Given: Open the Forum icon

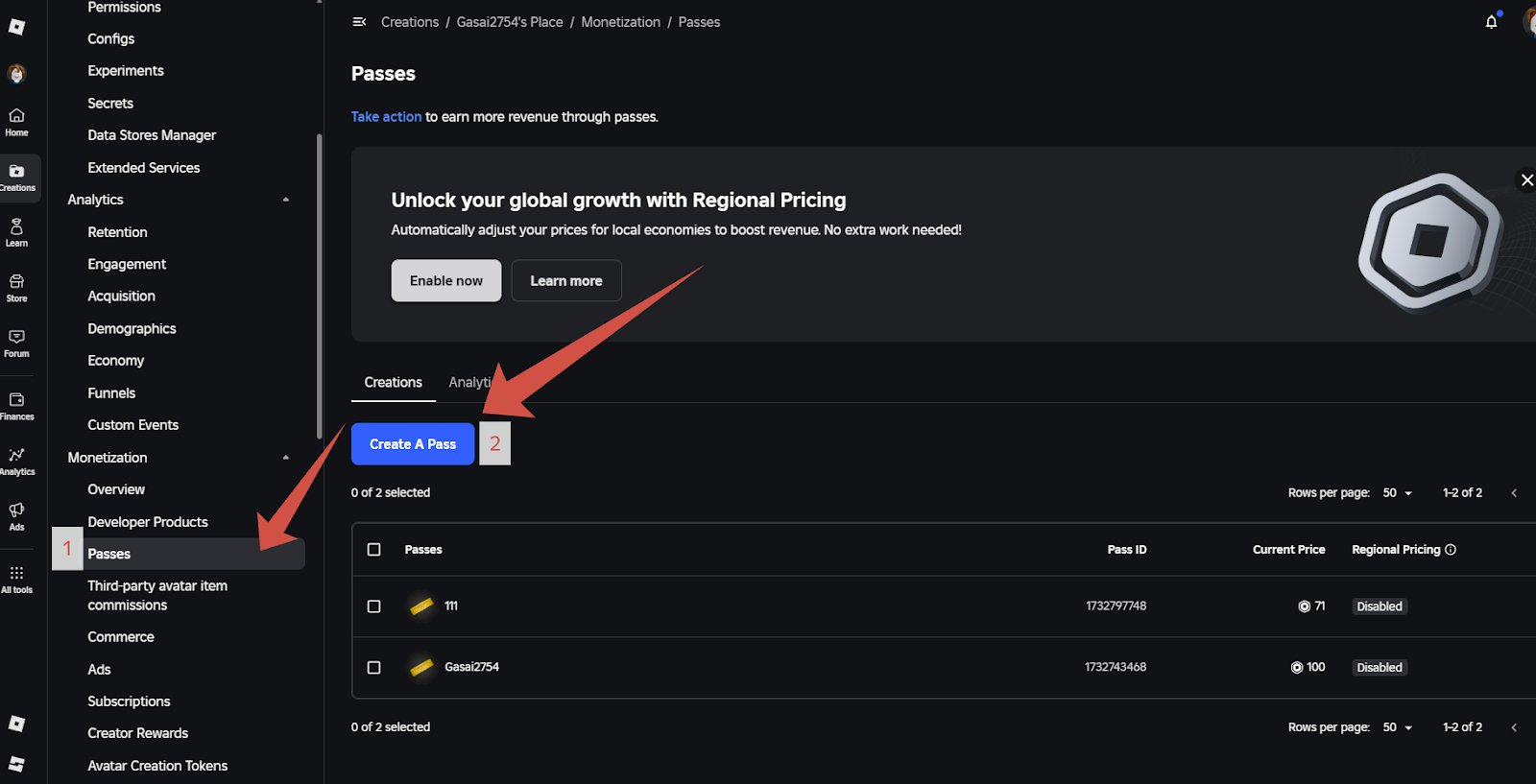Looking at the screenshot, I should coord(16,343).
